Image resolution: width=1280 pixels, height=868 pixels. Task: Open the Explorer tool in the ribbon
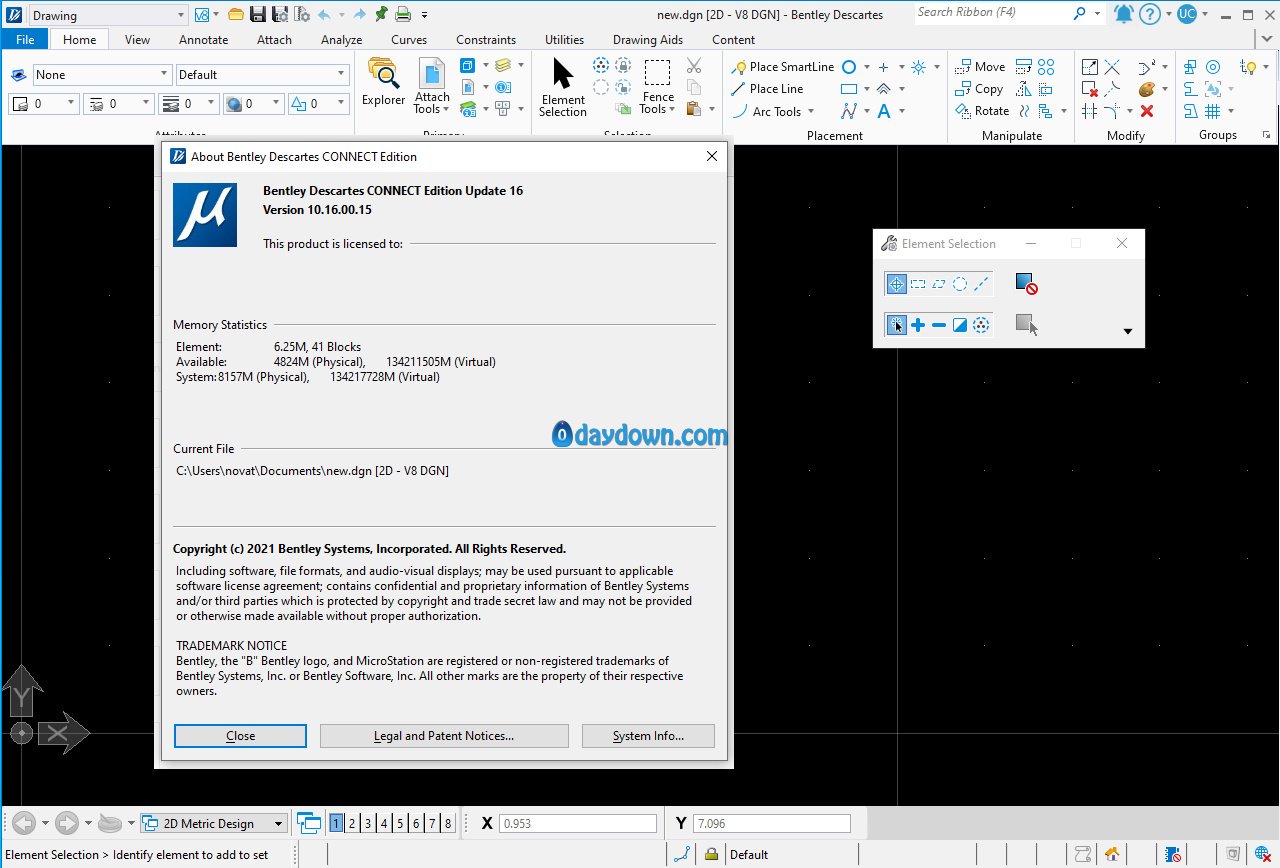point(383,82)
